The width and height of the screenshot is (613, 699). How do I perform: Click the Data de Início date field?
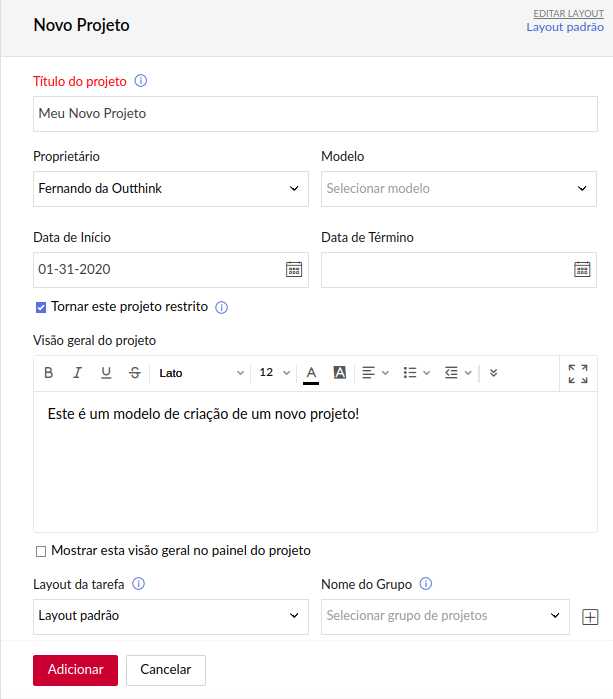(x=171, y=270)
